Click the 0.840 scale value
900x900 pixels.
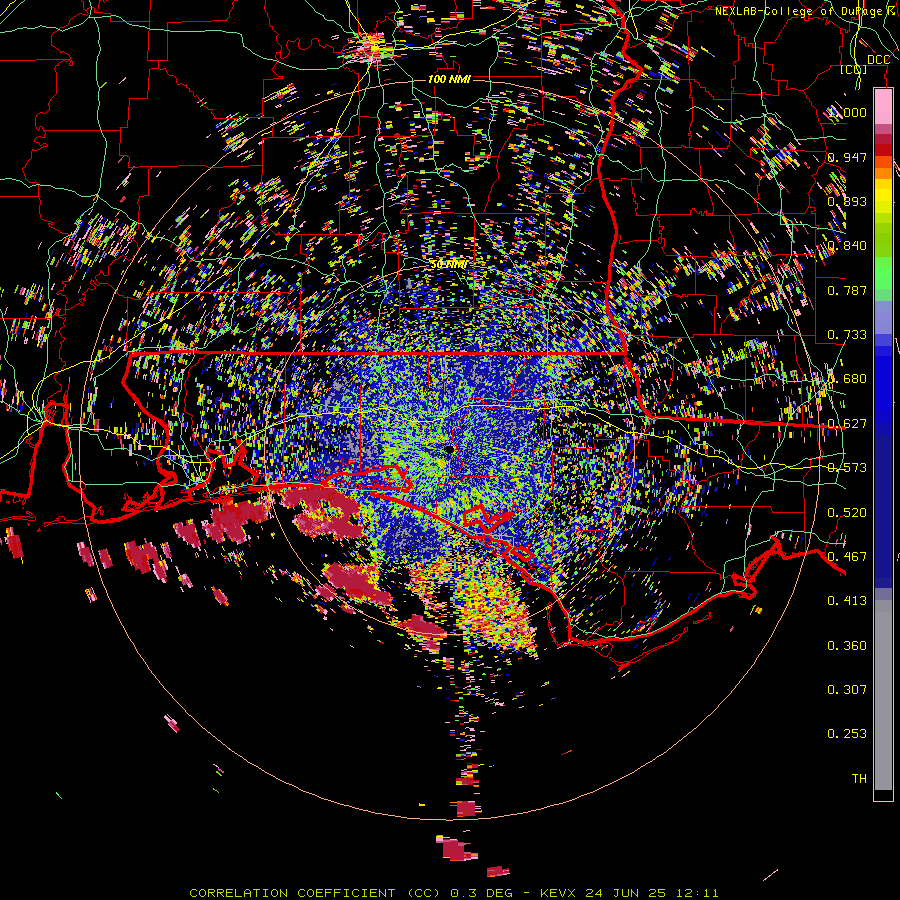(x=847, y=246)
